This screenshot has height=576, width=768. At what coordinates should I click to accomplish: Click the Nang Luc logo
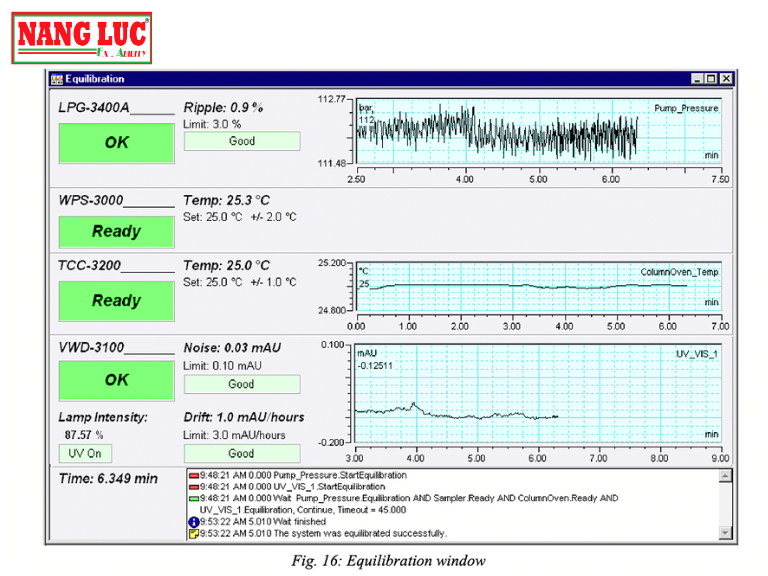pos(82,39)
